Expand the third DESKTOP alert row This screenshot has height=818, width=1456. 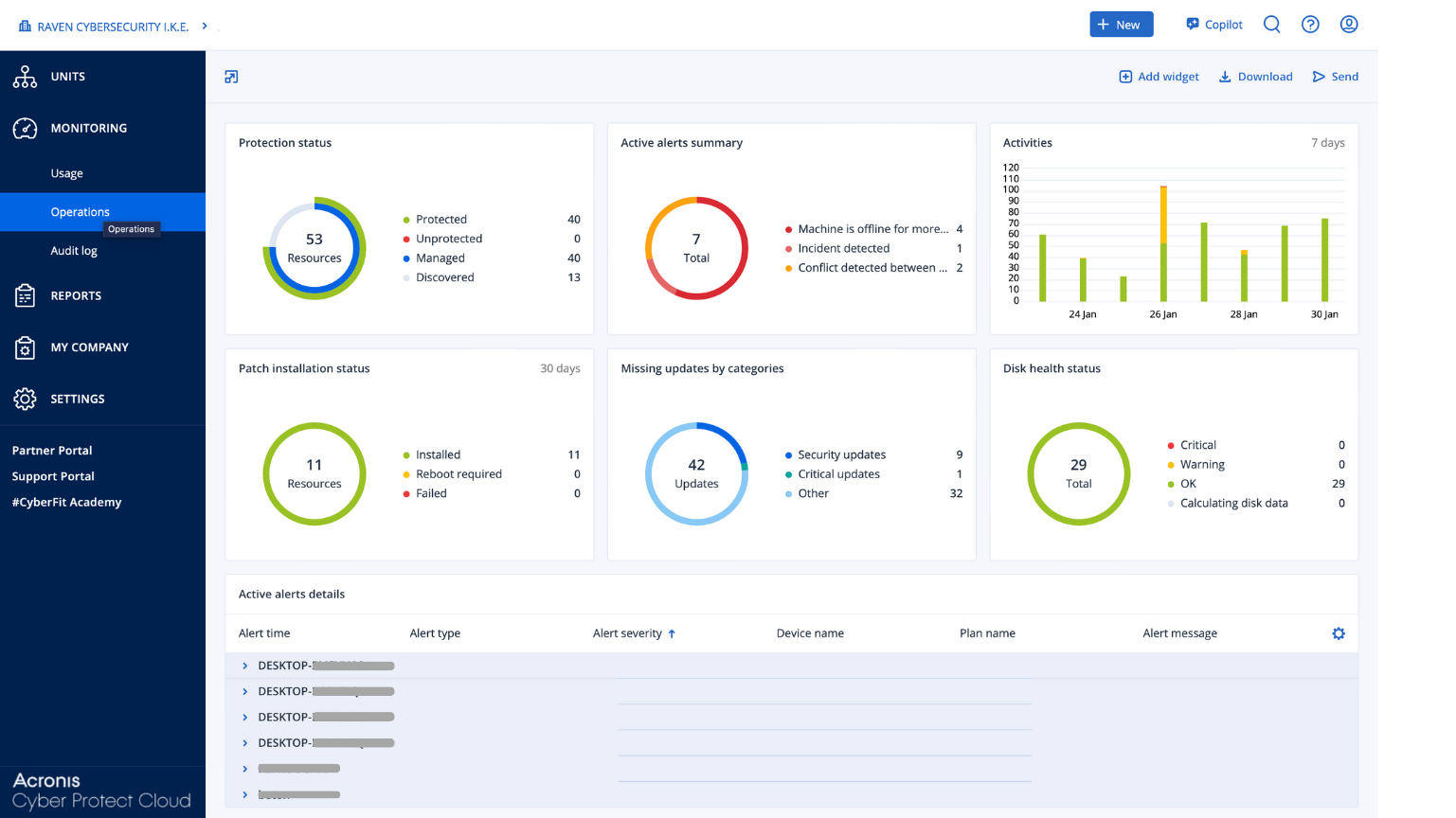(245, 718)
